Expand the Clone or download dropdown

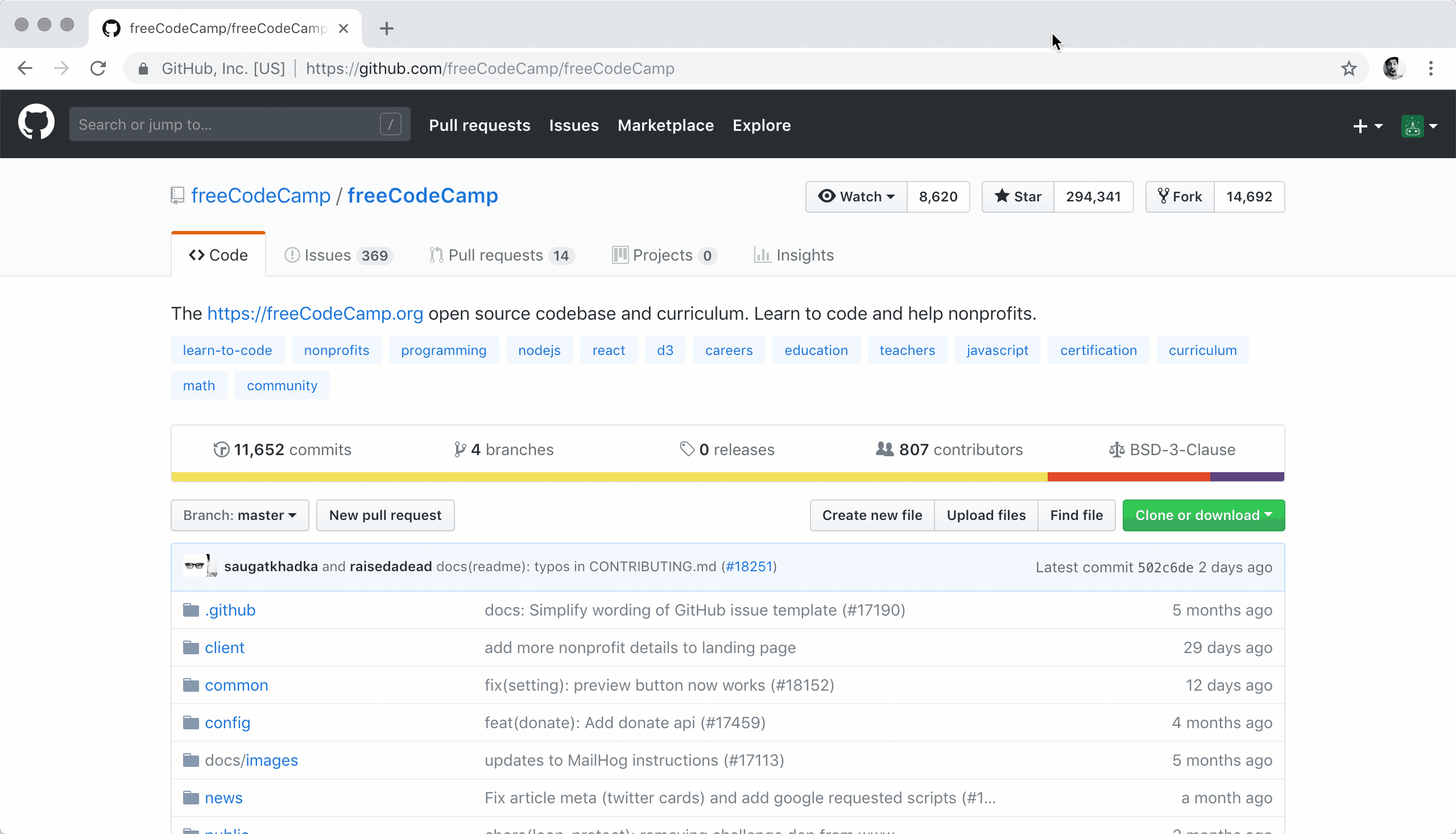pos(1203,515)
